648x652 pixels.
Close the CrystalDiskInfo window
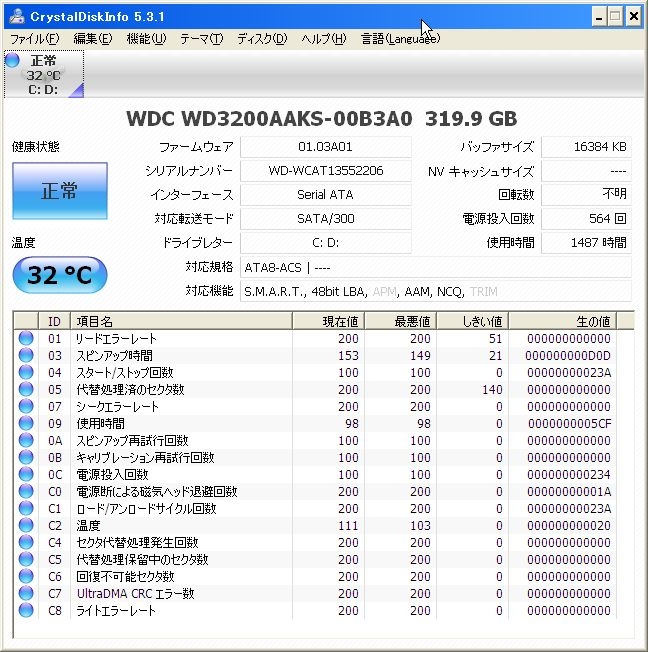pyautogui.click(x=634, y=17)
